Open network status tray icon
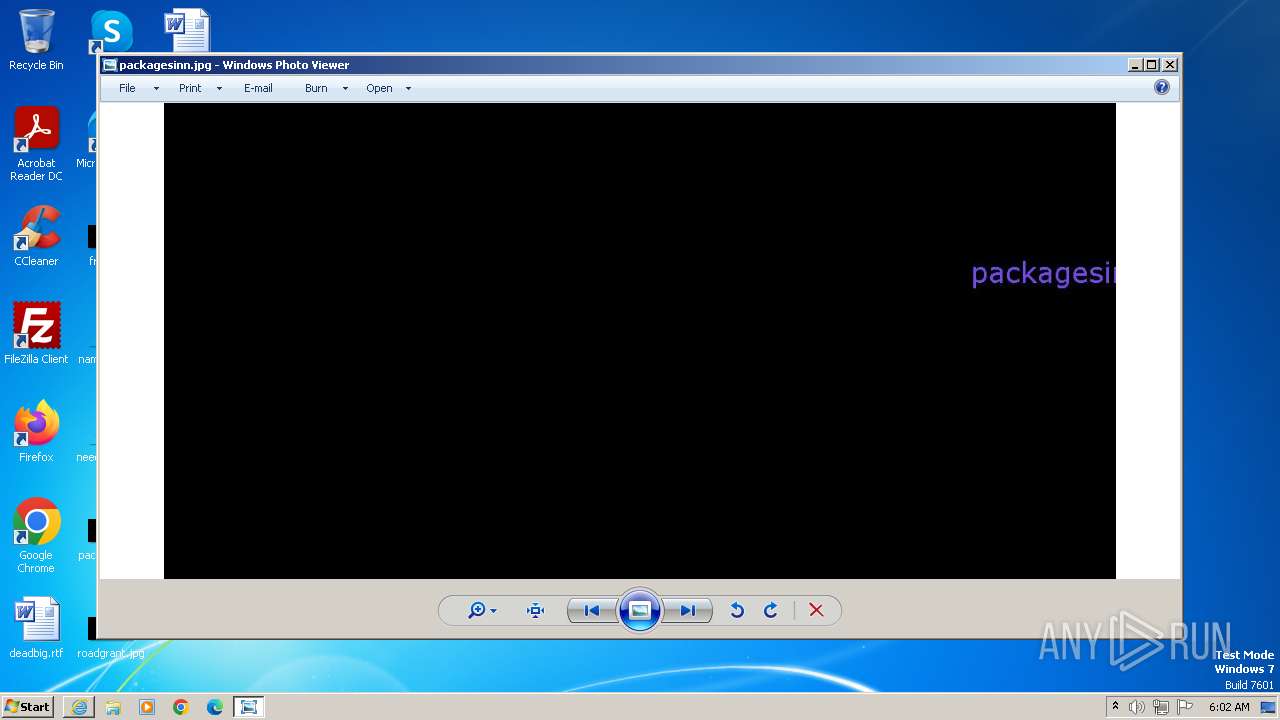 (1160, 707)
